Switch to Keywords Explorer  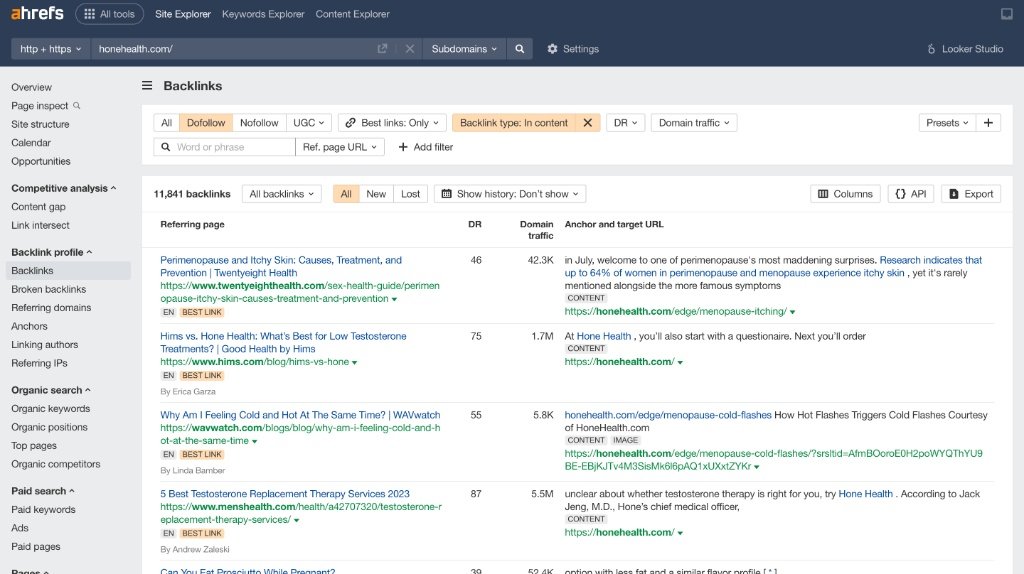(263, 14)
